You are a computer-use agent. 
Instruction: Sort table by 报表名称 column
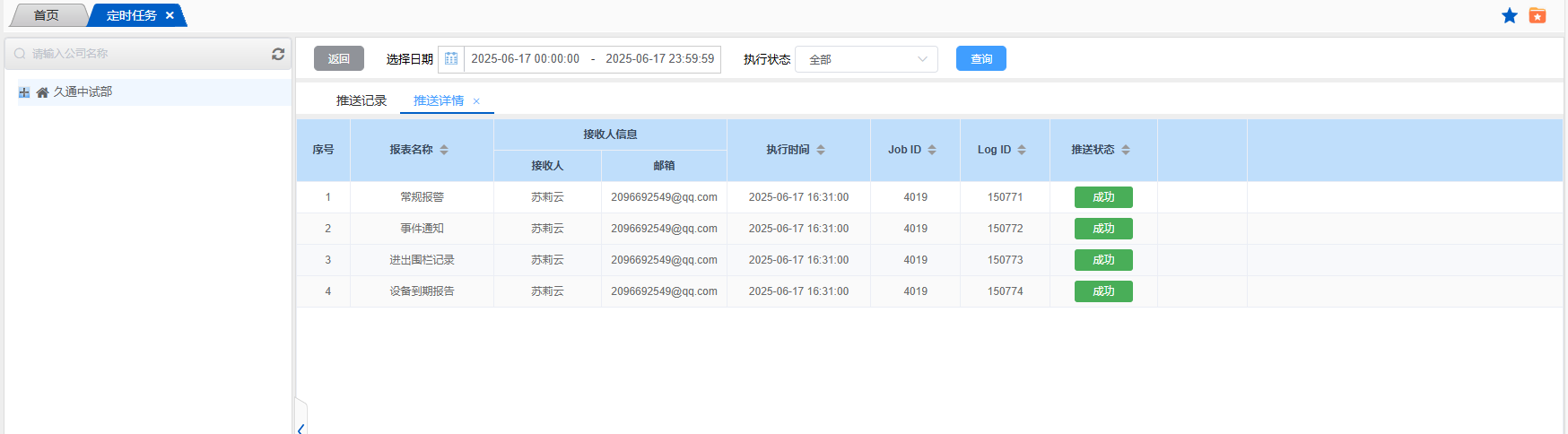tap(444, 150)
